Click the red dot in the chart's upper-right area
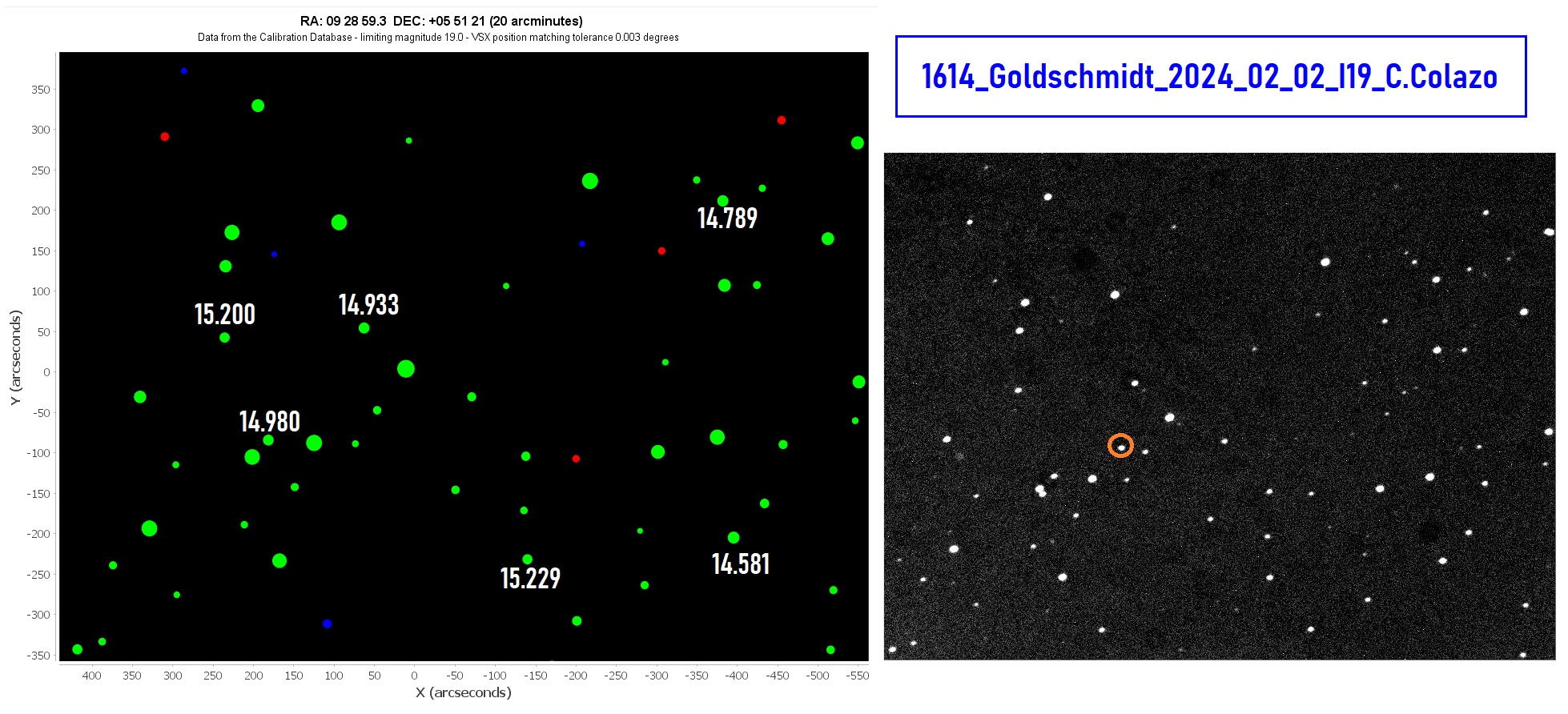This screenshot has width=1568, height=714. pos(782,120)
